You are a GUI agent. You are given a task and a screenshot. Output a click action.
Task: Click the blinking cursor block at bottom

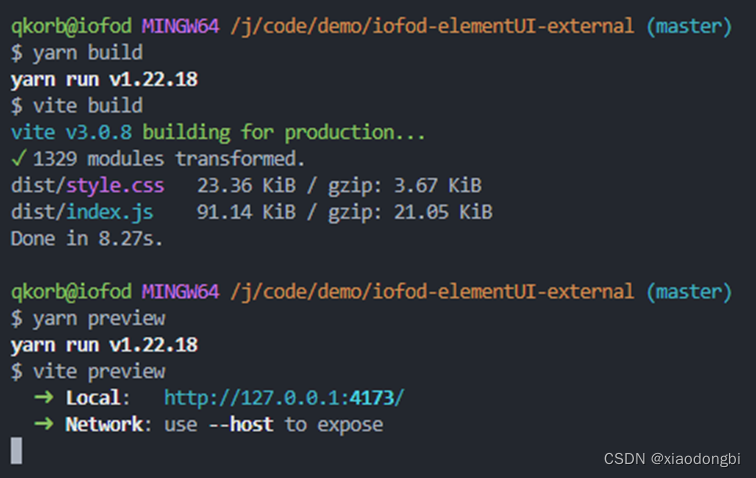16,451
